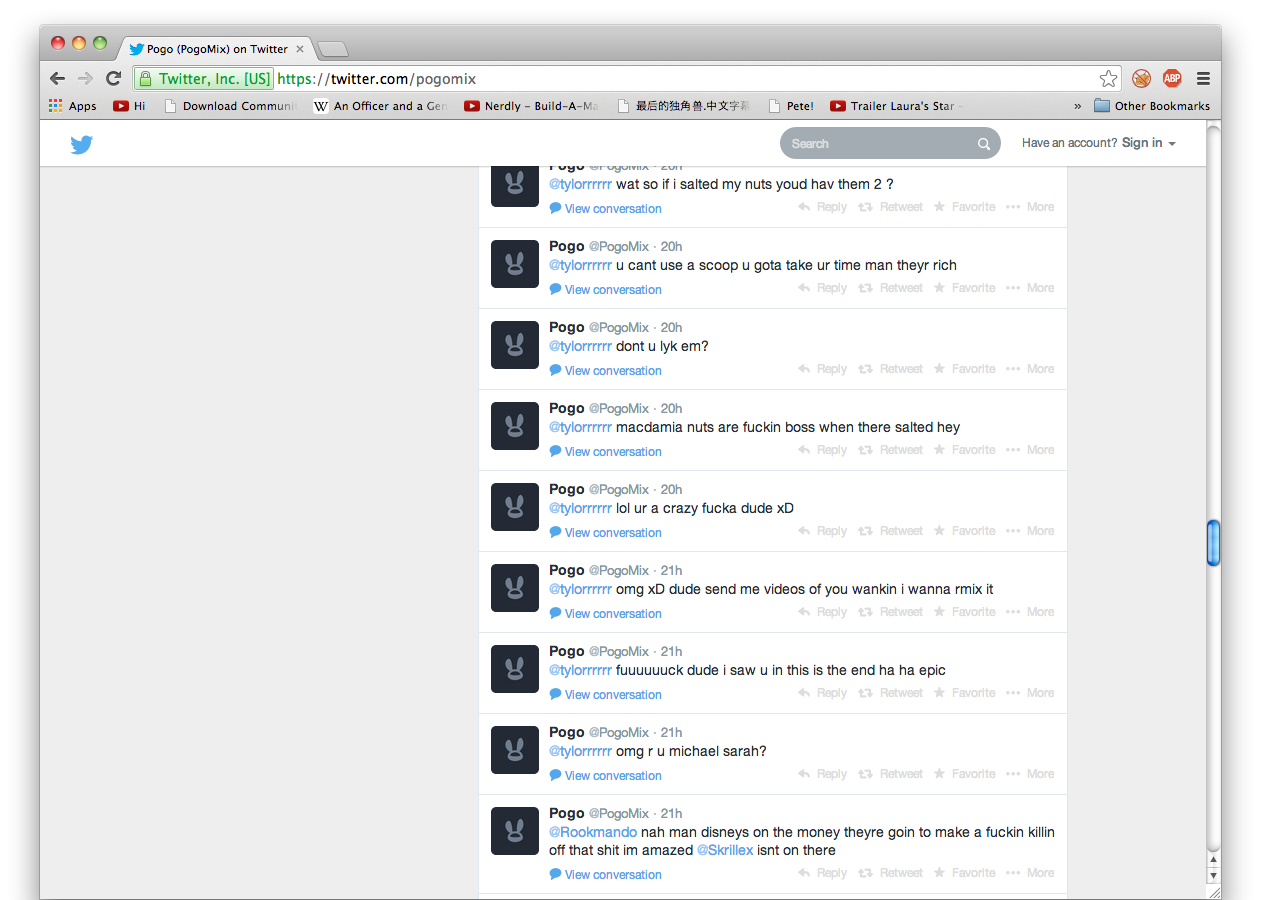
Task: Click Pogo avatar on macdamia nuts tweet
Action: click(x=515, y=426)
